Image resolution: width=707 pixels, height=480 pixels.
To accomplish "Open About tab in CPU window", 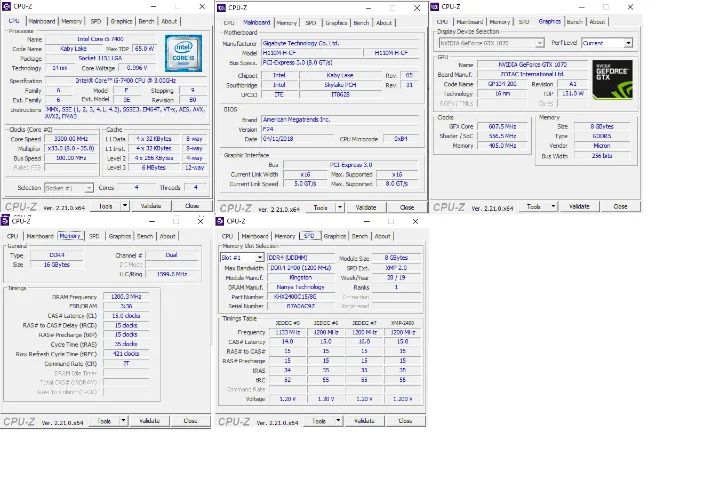I will click(x=169, y=21).
